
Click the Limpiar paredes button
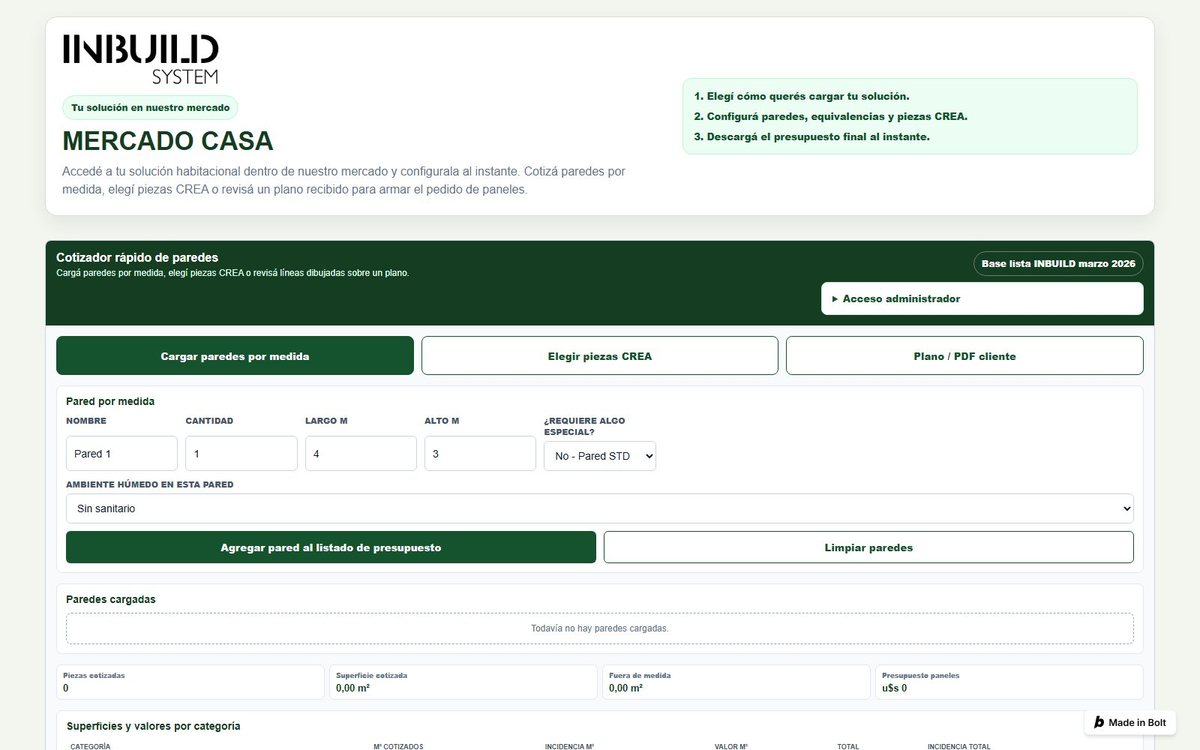(869, 547)
